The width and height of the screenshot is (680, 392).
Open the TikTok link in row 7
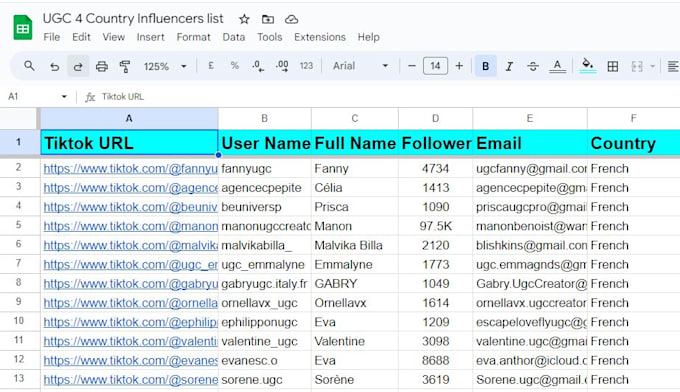pos(130,265)
